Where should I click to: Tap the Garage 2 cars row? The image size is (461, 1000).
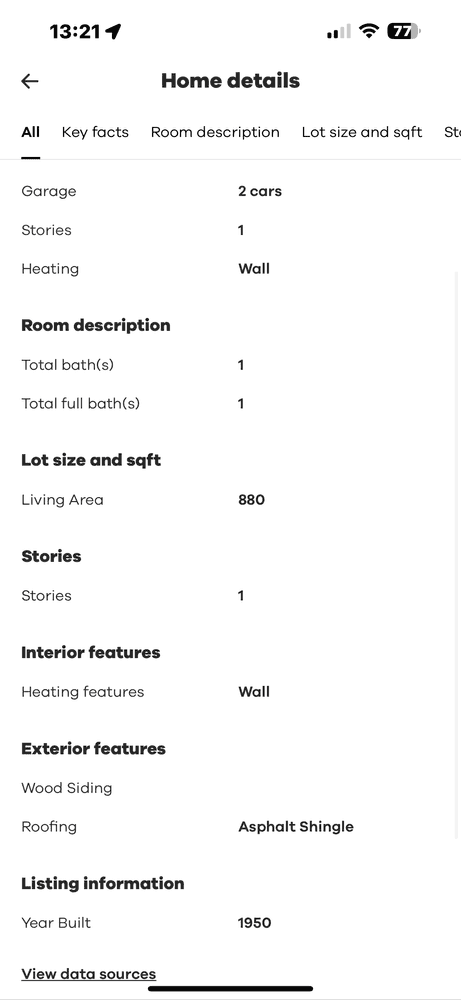(x=230, y=191)
